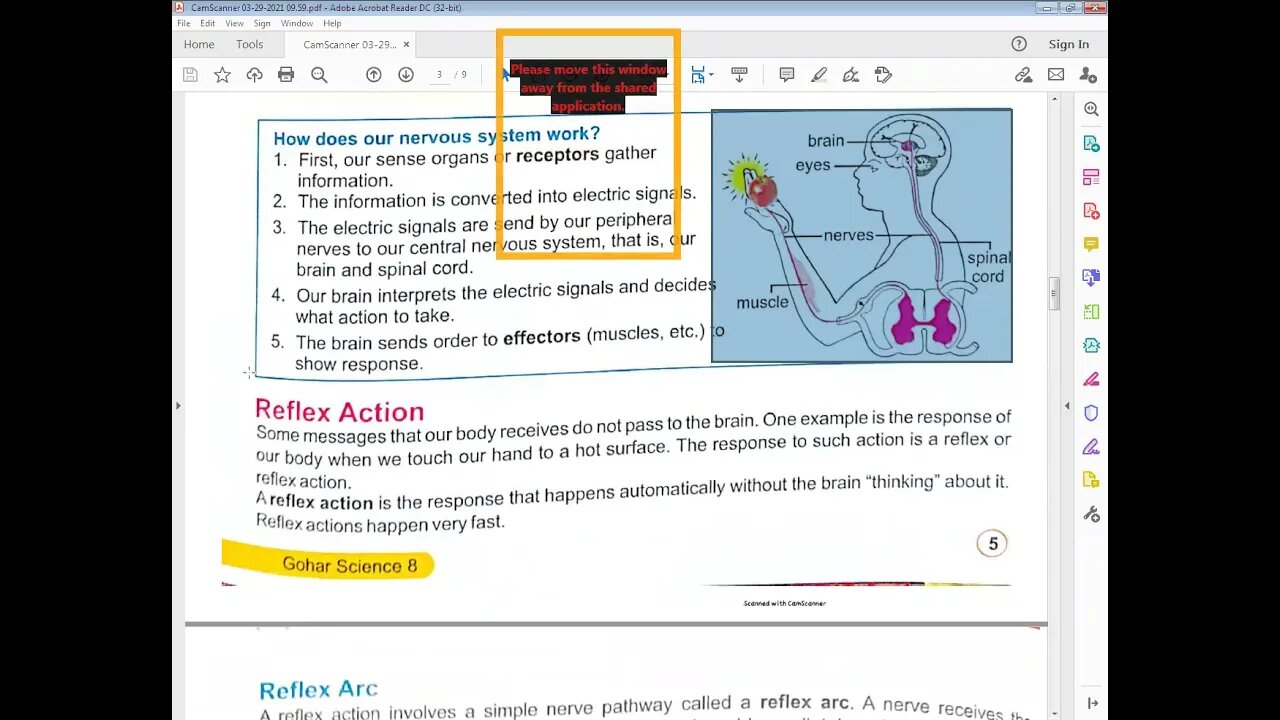Print the PDF document
This screenshot has height=720, width=1280.
point(286,75)
